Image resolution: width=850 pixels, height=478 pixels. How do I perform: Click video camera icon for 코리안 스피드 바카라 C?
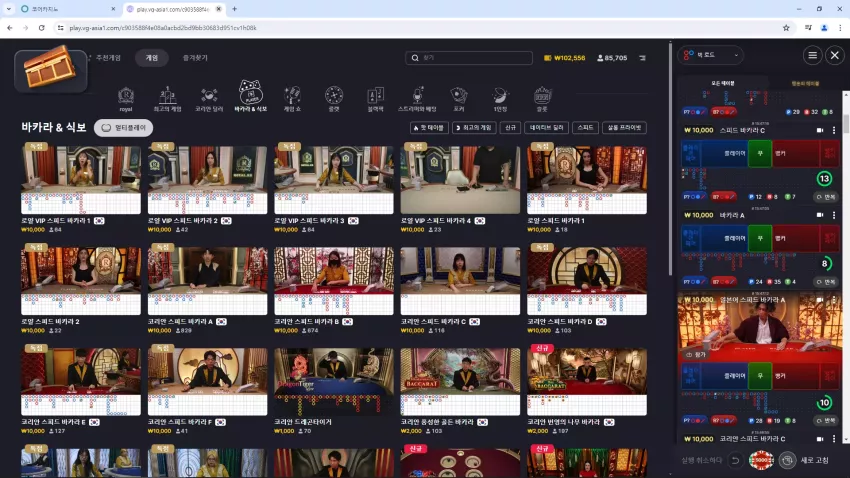tap(820, 439)
